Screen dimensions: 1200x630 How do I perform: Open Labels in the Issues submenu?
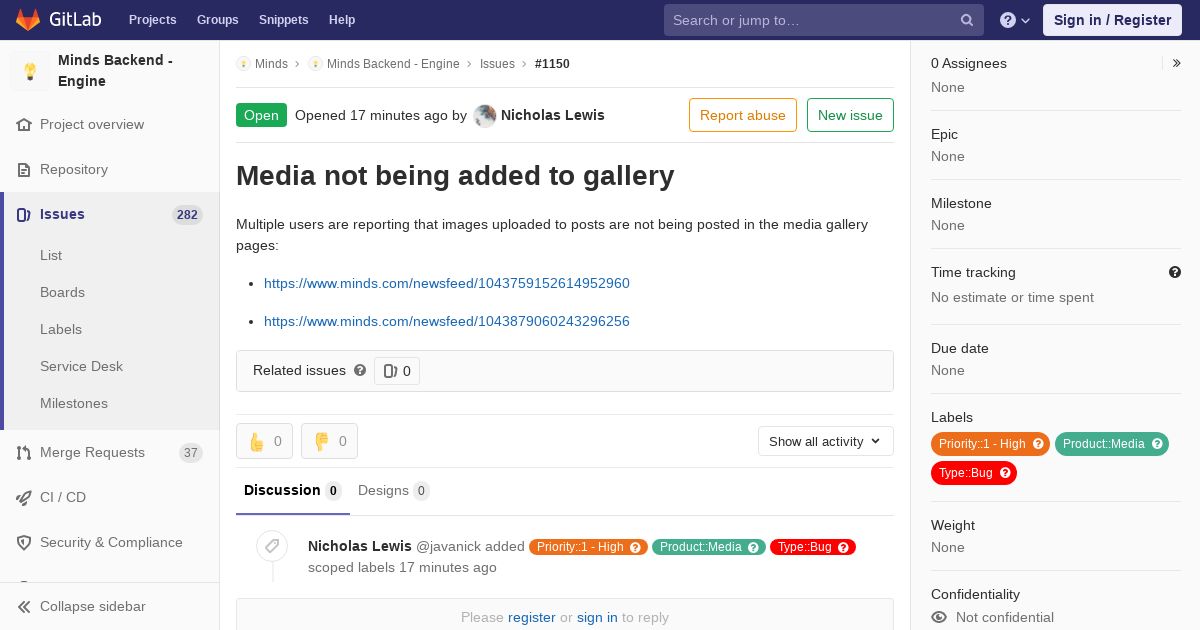pyautogui.click(x=61, y=329)
